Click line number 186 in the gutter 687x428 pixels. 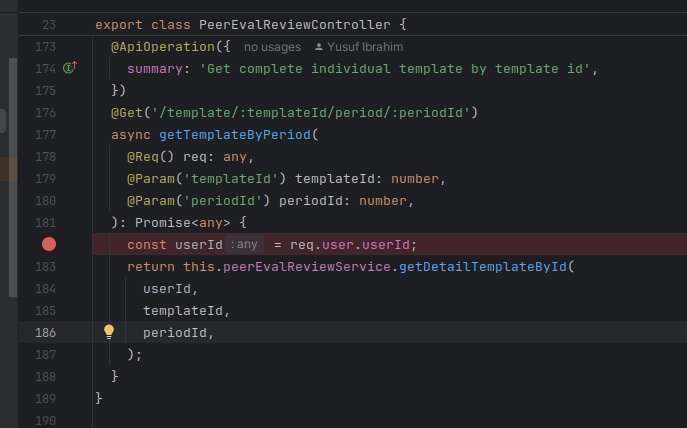pos(46,333)
